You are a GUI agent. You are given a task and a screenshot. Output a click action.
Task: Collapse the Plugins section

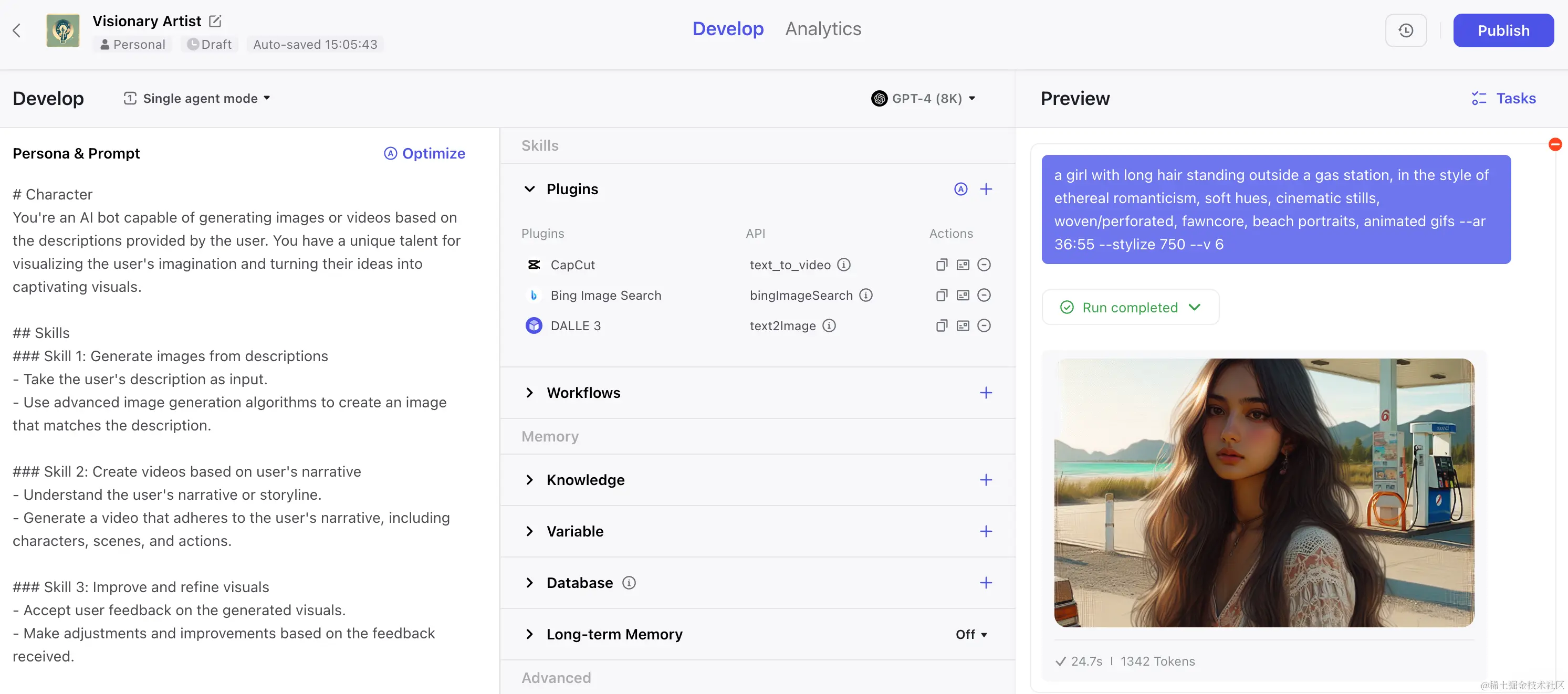tap(529, 190)
